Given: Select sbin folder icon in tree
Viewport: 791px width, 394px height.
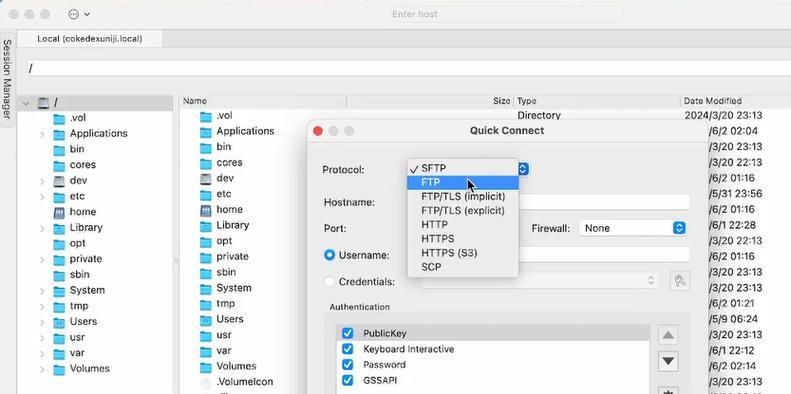Looking at the screenshot, I should point(60,275).
